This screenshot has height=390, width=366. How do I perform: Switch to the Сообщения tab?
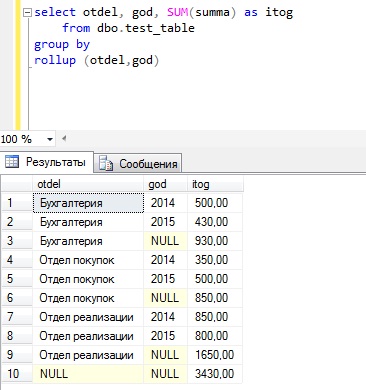[x=138, y=163]
